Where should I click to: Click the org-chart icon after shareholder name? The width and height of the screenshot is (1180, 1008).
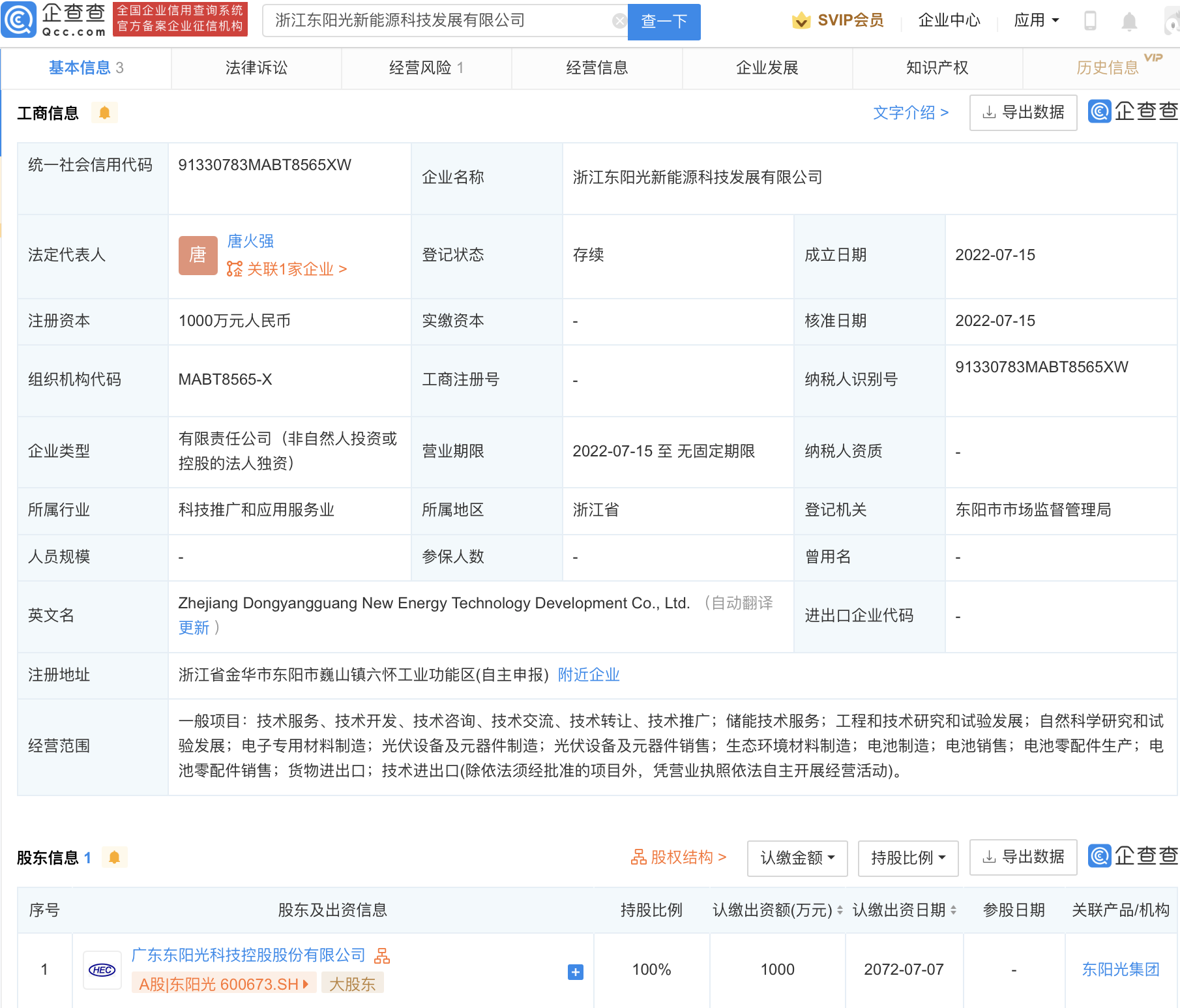coord(382,956)
